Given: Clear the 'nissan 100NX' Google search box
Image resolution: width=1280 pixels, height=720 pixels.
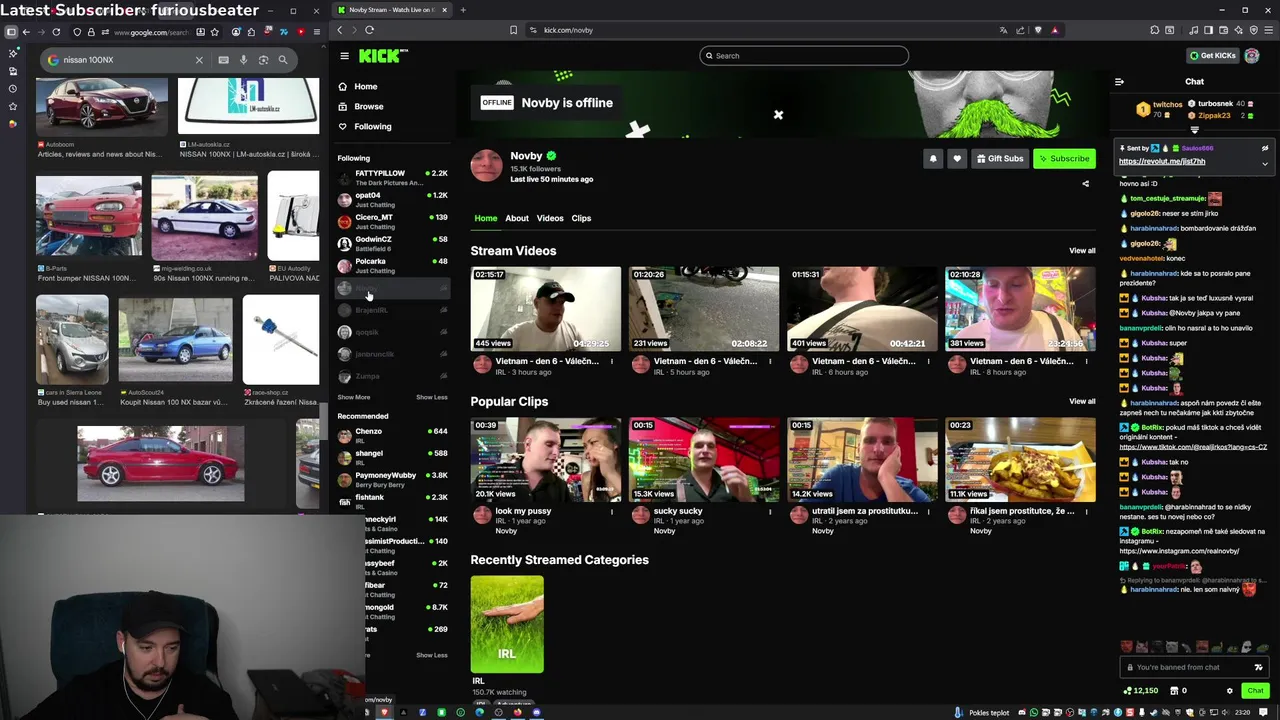Looking at the screenshot, I should pyautogui.click(x=198, y=60).
